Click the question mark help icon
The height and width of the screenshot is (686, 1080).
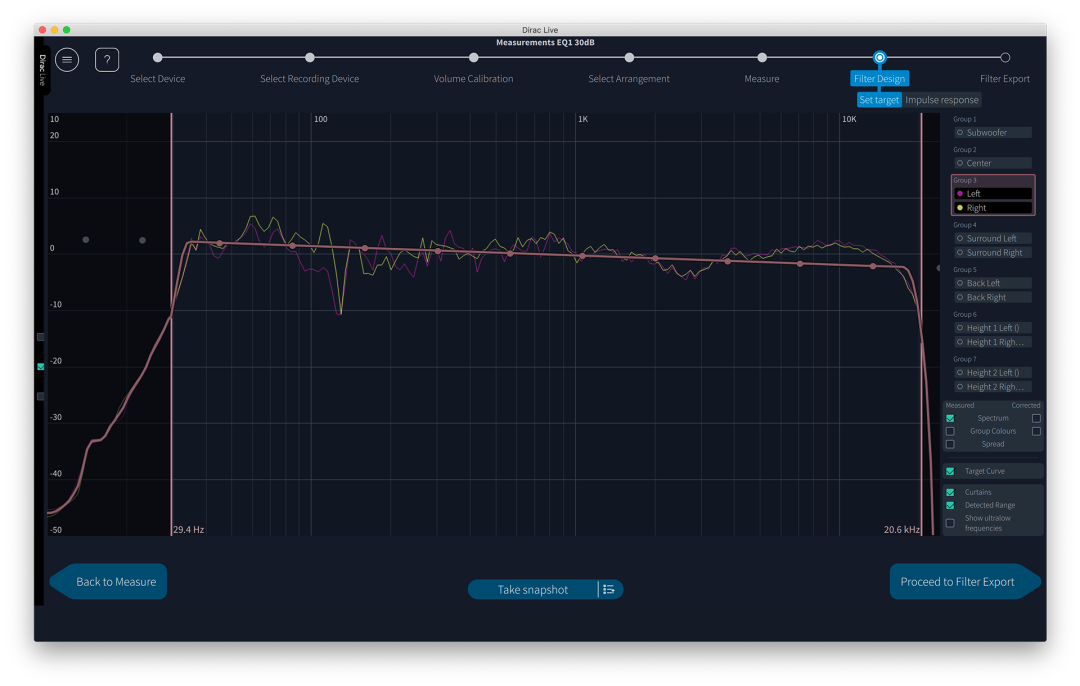tap(107, 60)
